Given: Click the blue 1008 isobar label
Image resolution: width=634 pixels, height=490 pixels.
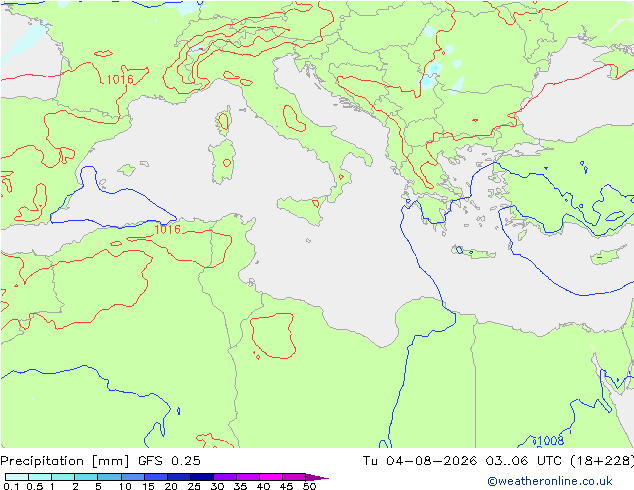Looking at the screenshot, I should 550,441.
